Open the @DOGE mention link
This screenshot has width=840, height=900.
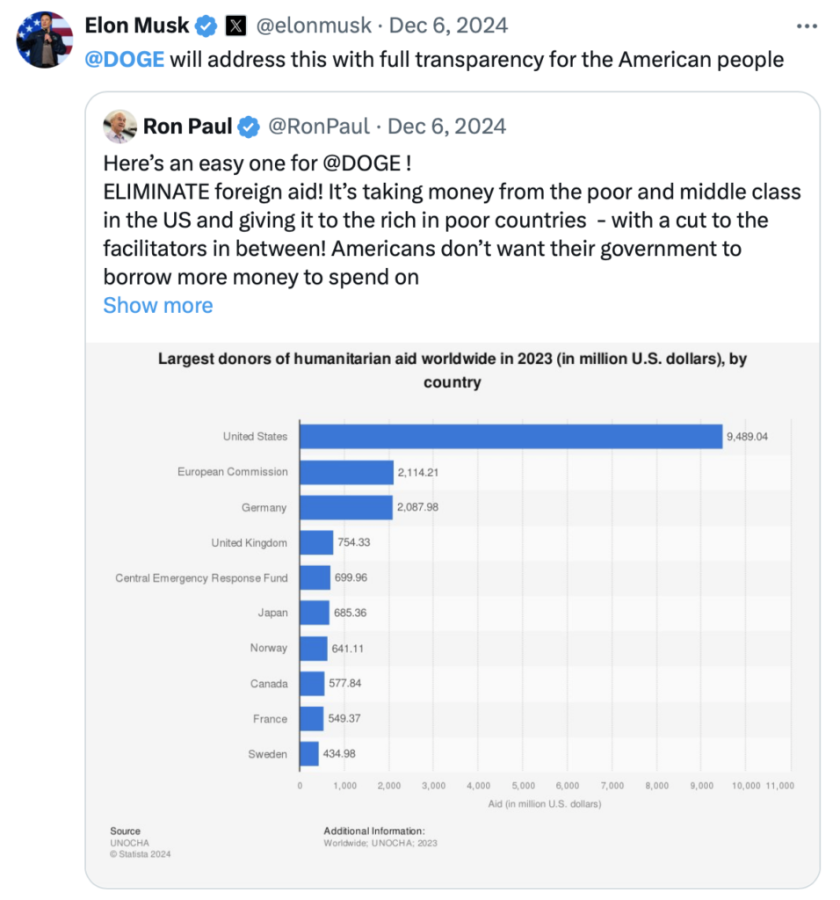[x=123, y=59]
